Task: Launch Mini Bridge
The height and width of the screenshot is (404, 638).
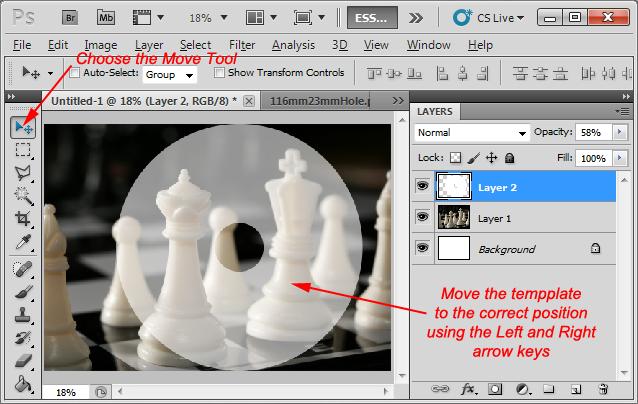Action: click(106, 18)
